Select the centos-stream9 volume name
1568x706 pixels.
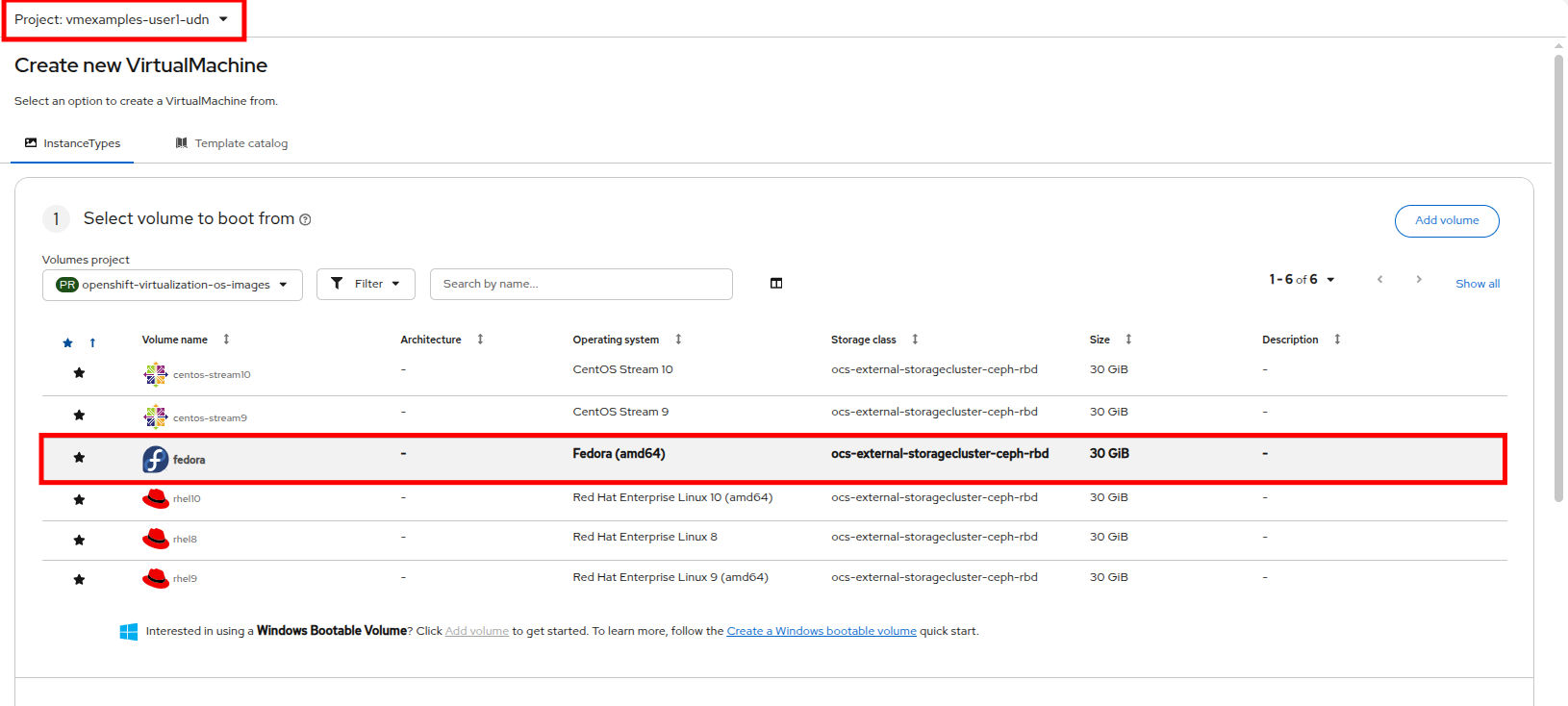point(210,418)
